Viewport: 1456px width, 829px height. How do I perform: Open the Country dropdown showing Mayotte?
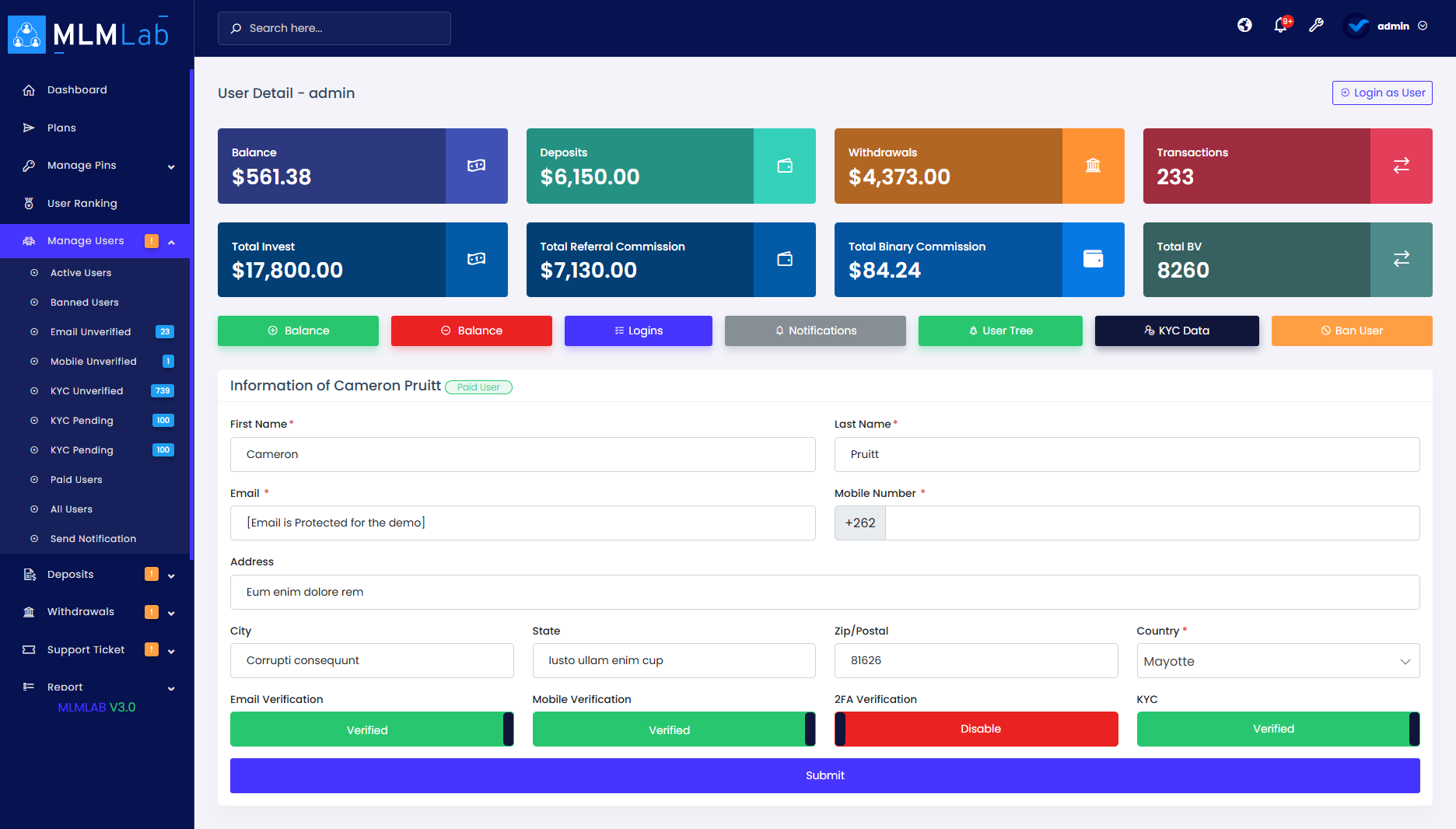[1278, 661]
